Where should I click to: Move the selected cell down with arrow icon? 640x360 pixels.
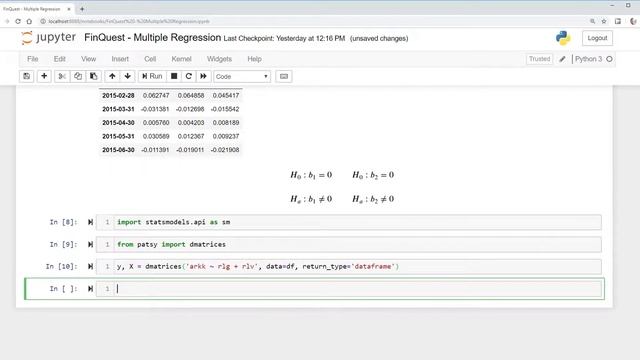click(x=127, y=76)
